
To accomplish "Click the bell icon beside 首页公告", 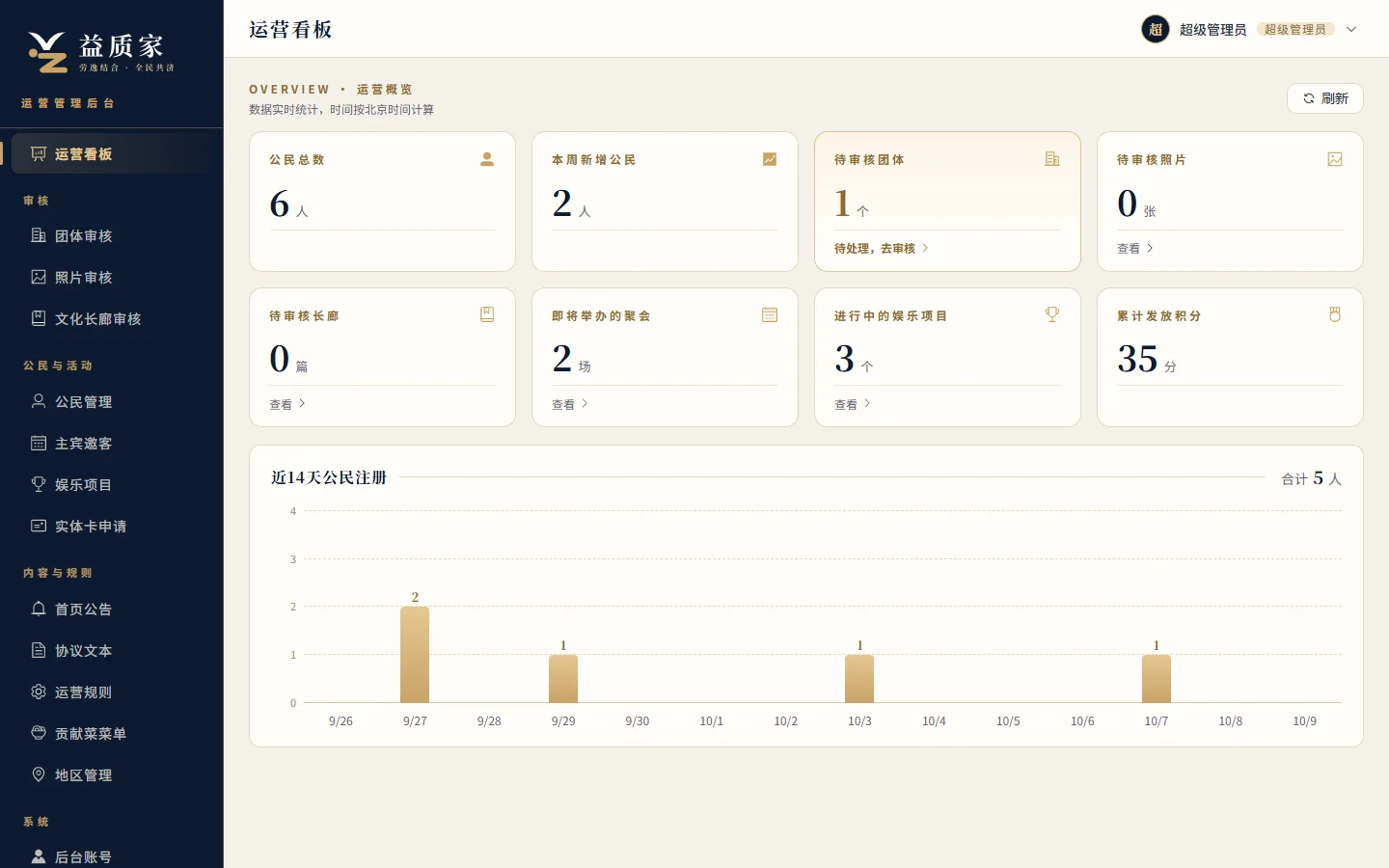I will pyautogui.click(x=39, y=609).
